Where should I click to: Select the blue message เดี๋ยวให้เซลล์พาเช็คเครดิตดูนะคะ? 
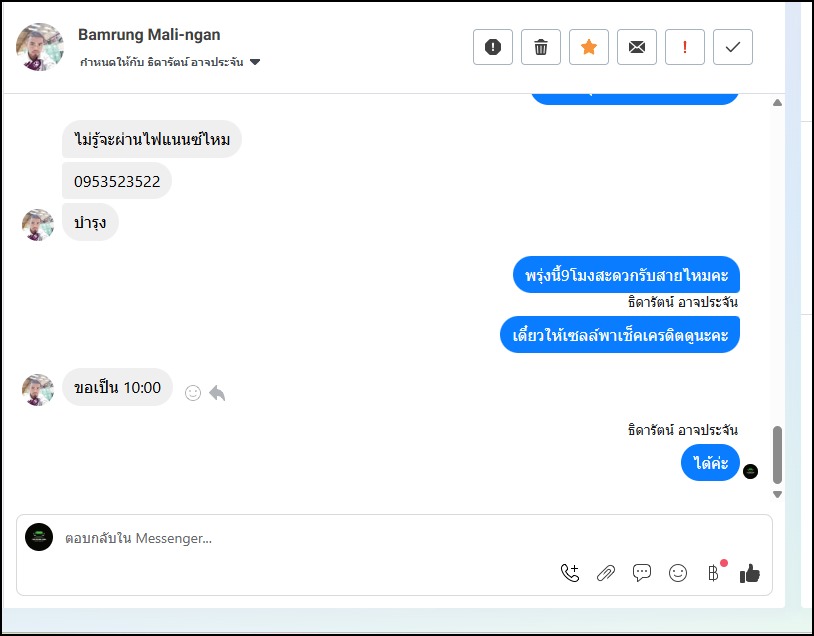620,334
